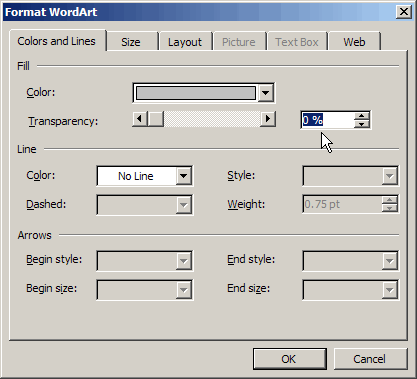Click the Transparency percentage input field

tap(328, 120)
